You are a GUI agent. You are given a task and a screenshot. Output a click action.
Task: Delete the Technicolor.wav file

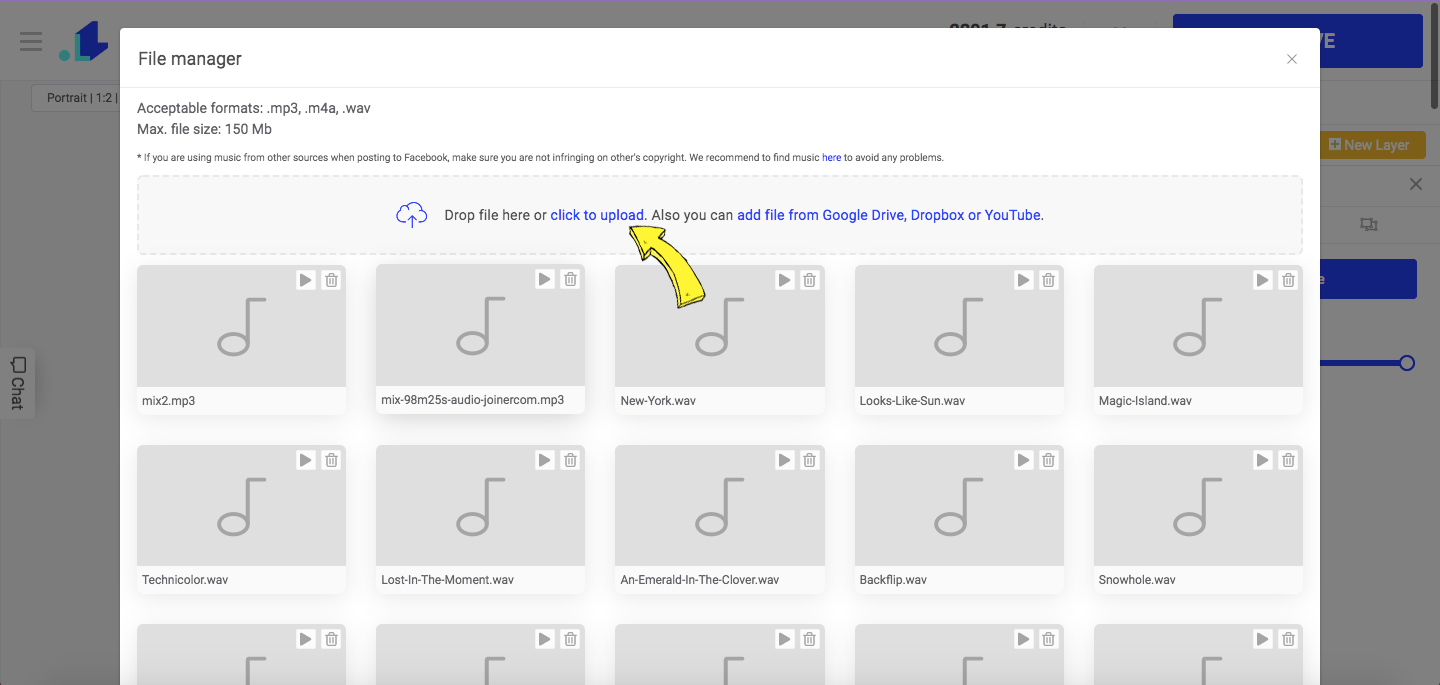point(331,460)
